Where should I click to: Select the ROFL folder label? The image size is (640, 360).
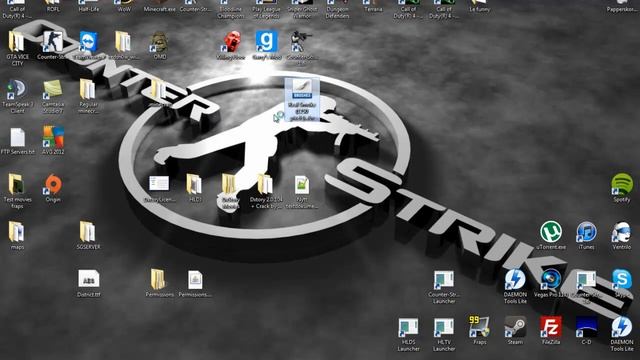tap(53, 9)
